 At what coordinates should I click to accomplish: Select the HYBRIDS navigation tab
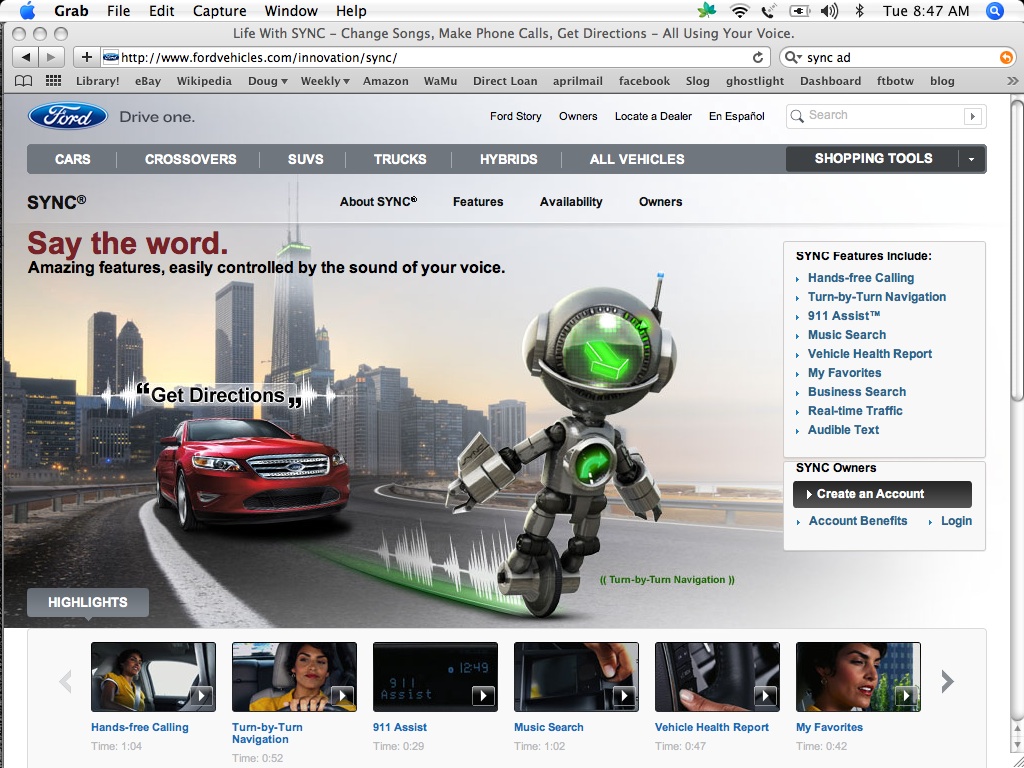(509, 159)
